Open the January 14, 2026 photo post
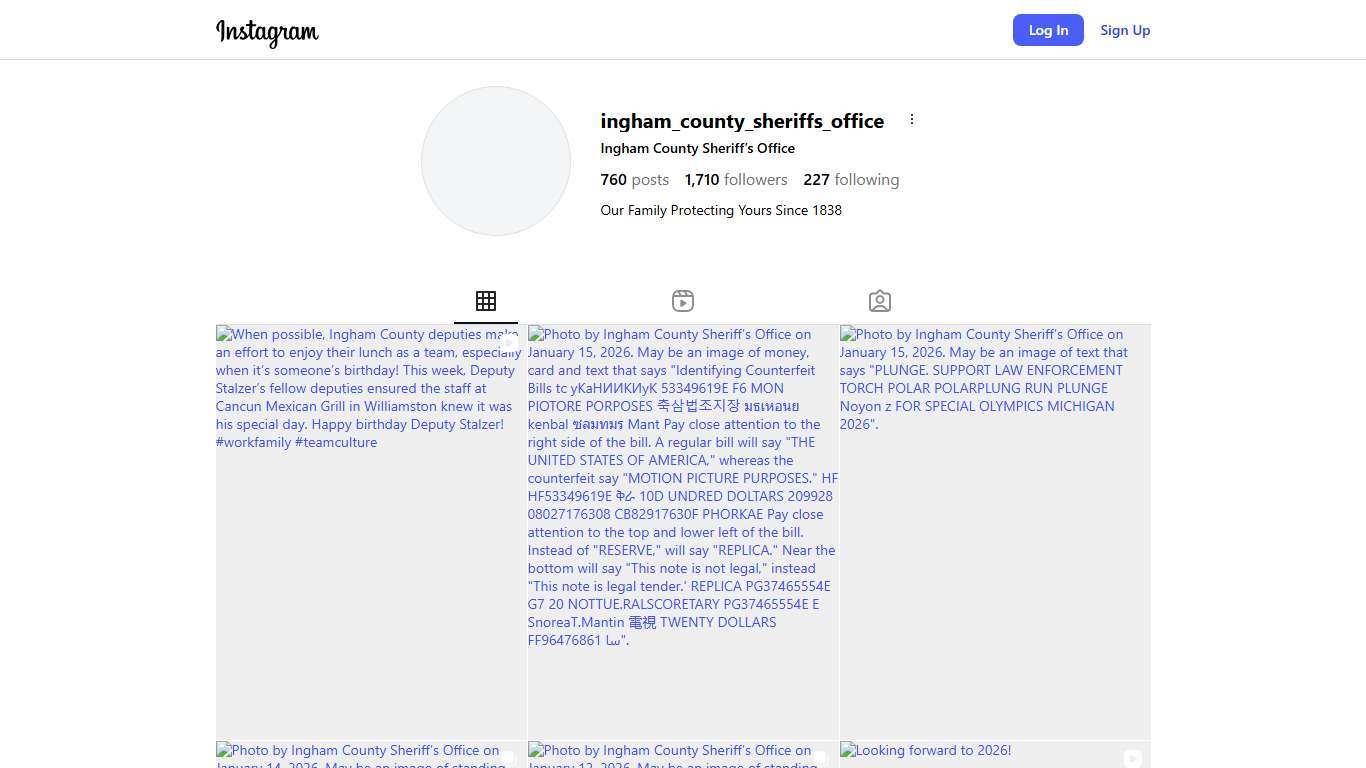The height and width of the screenshot is (768, 1366). pyautogui.click(x=371, y=755)
